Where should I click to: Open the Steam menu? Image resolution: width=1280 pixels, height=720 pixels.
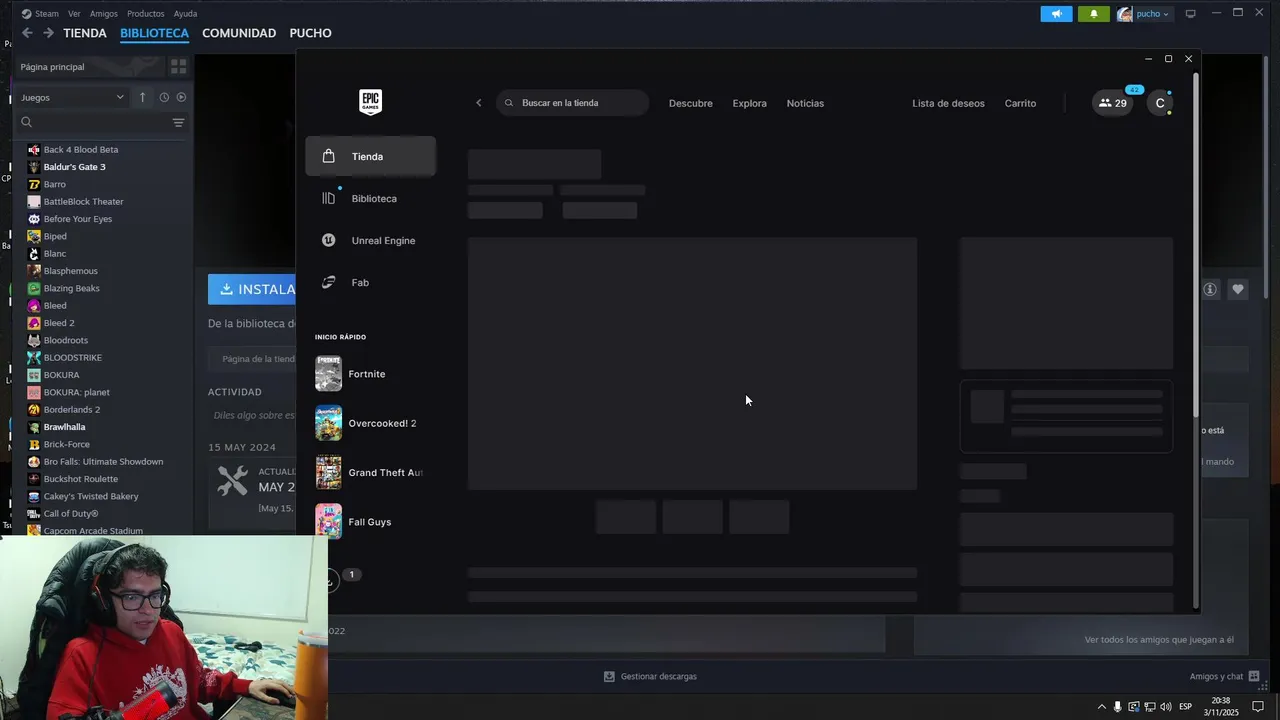pyautogui.click(x=40, y=14)
